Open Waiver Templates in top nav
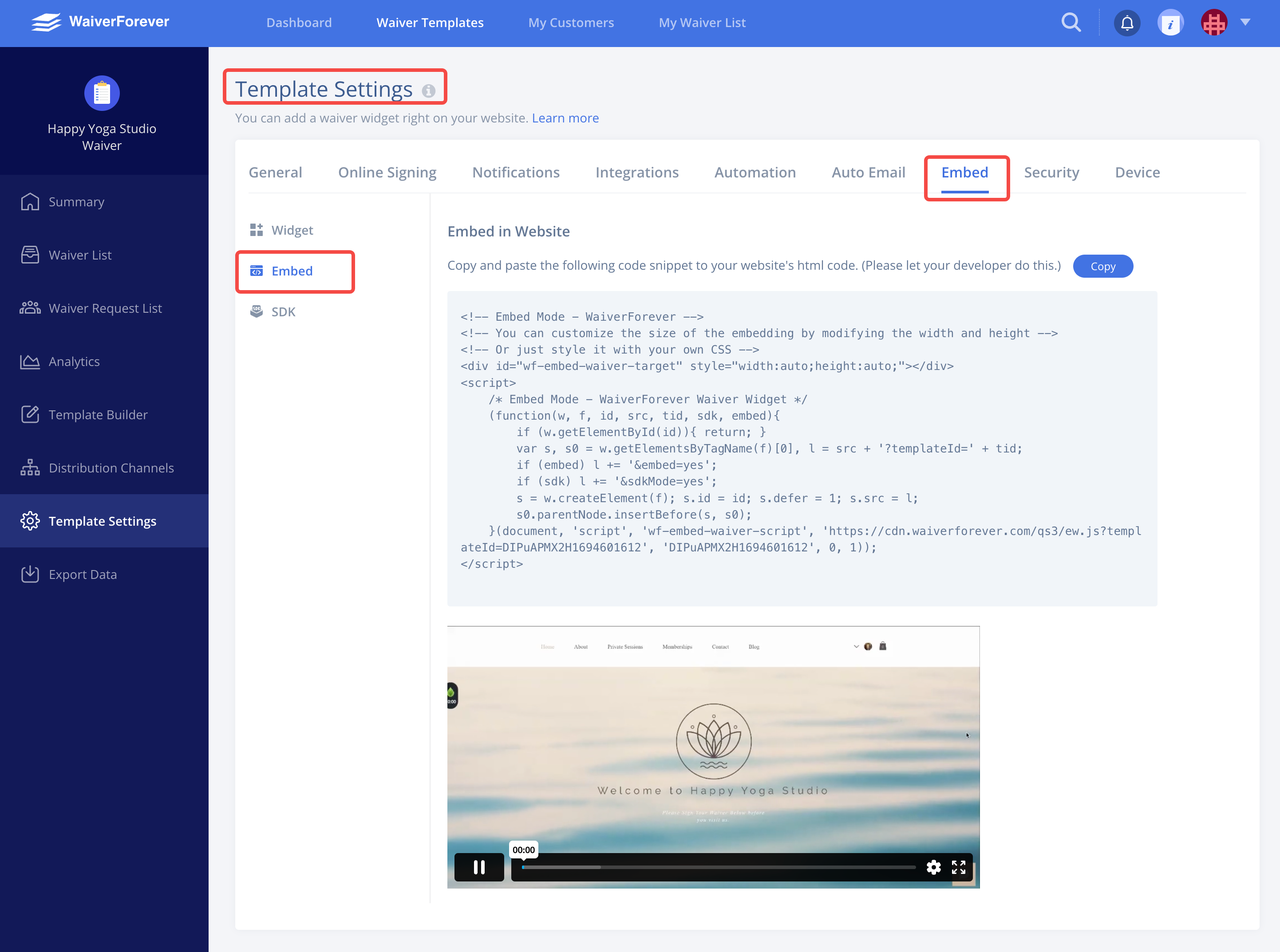The width and height of the screenshot is (1280, 952). click(430, 22)
